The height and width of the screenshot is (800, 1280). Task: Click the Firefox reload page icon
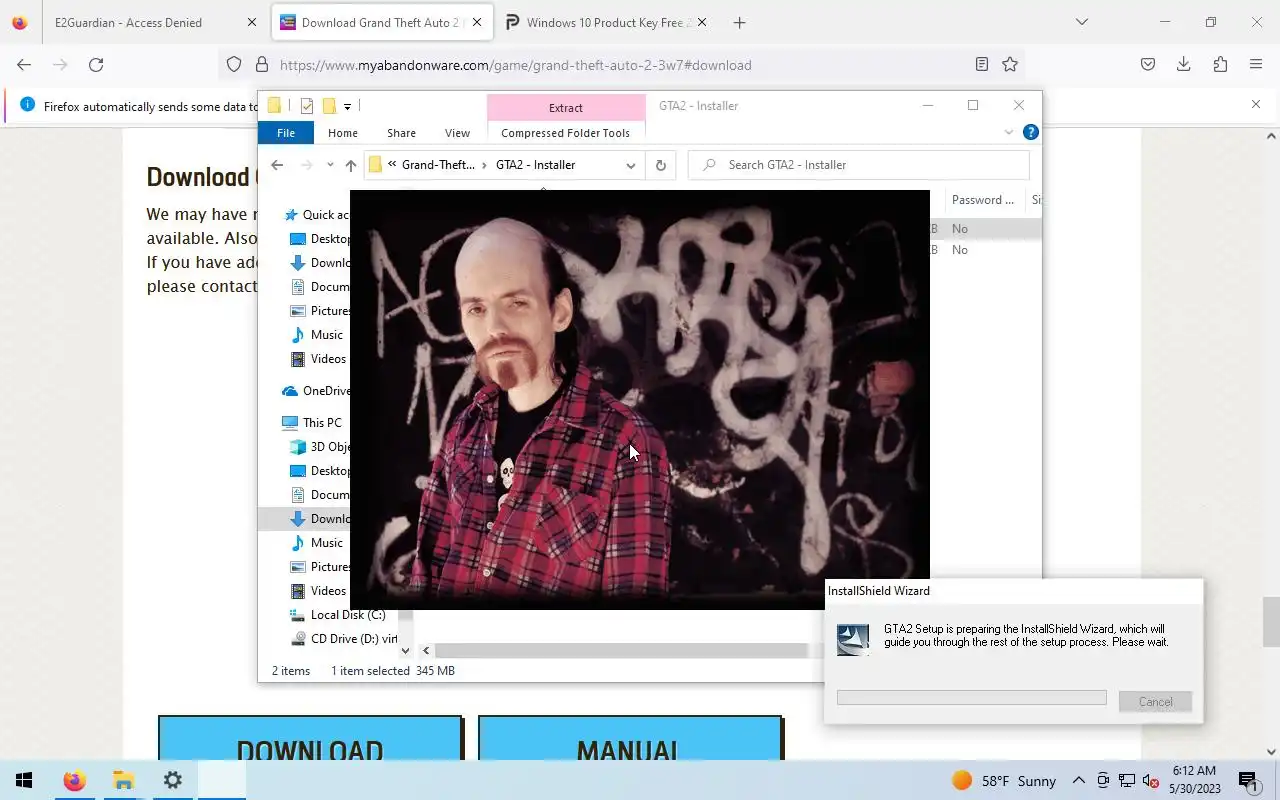(x=96, y=65)
